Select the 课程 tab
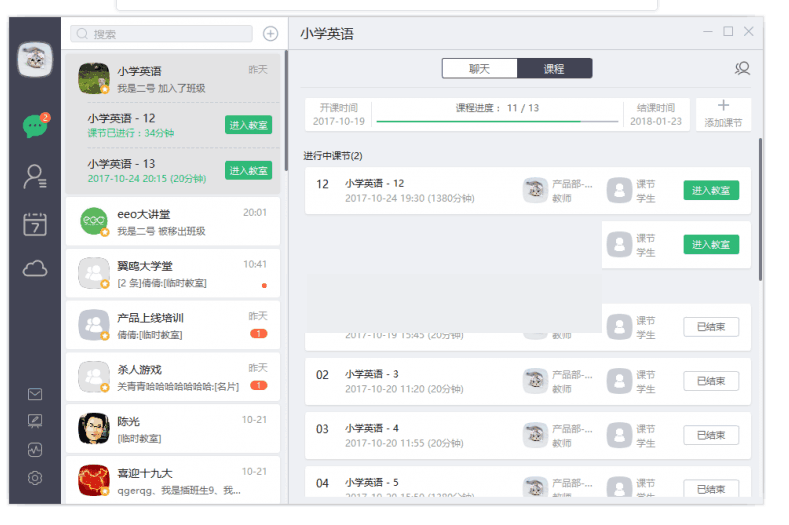789x525 pixels. click(x=554, y=69)
